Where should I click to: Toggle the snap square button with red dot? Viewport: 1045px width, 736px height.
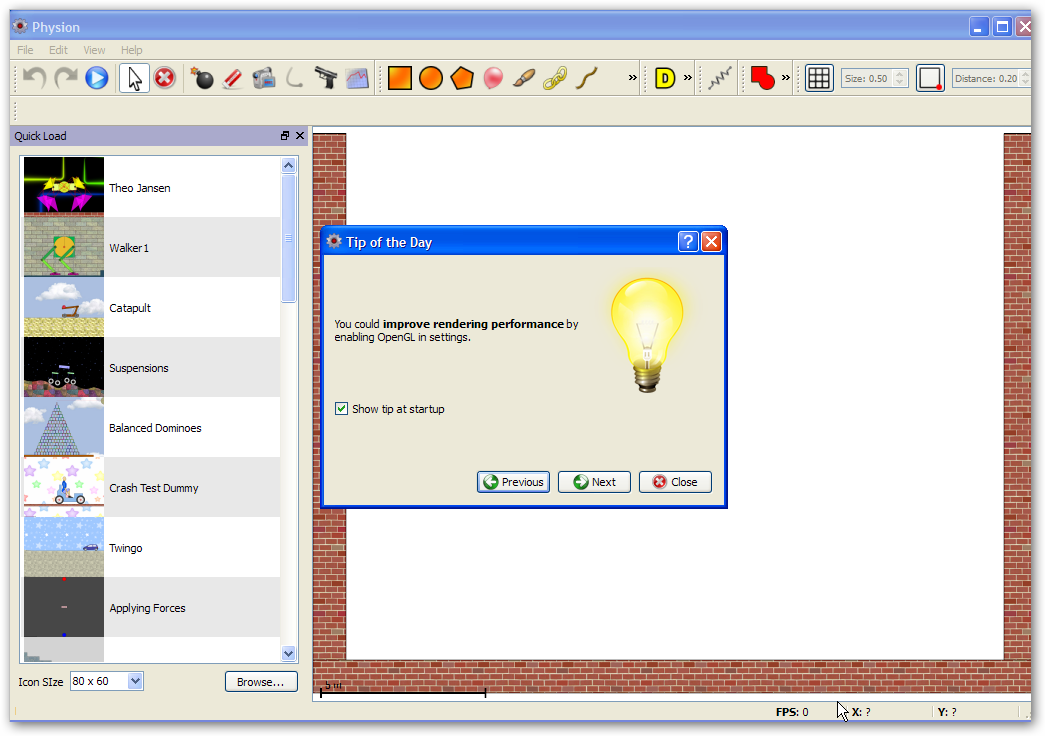[x=930, y=78]
